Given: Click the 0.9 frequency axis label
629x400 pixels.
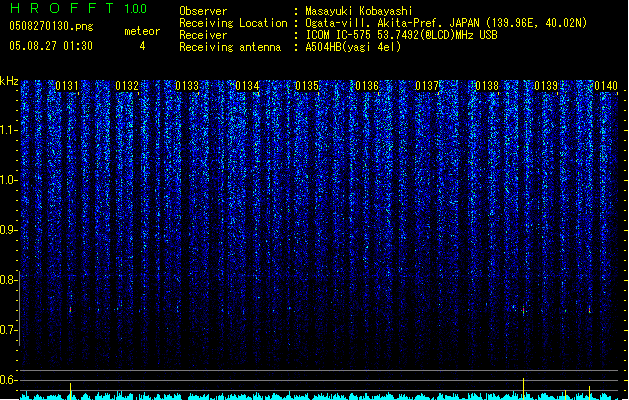Looking at the screenshot, I should click(x=8, y=230).
